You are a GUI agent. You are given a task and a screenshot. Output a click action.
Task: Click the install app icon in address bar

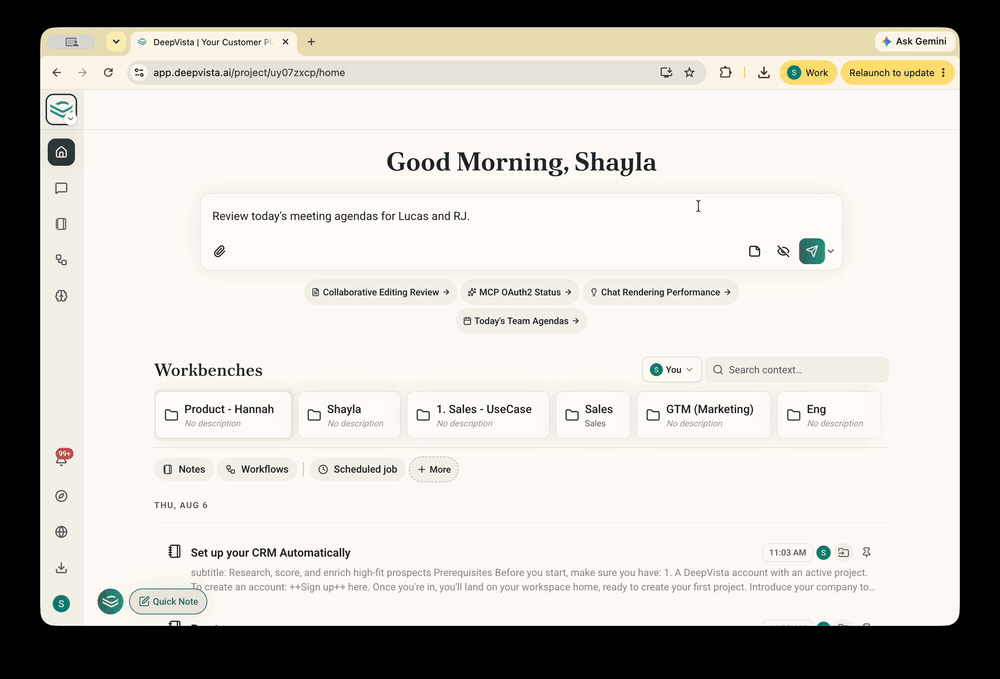click(x=666, y=73)
